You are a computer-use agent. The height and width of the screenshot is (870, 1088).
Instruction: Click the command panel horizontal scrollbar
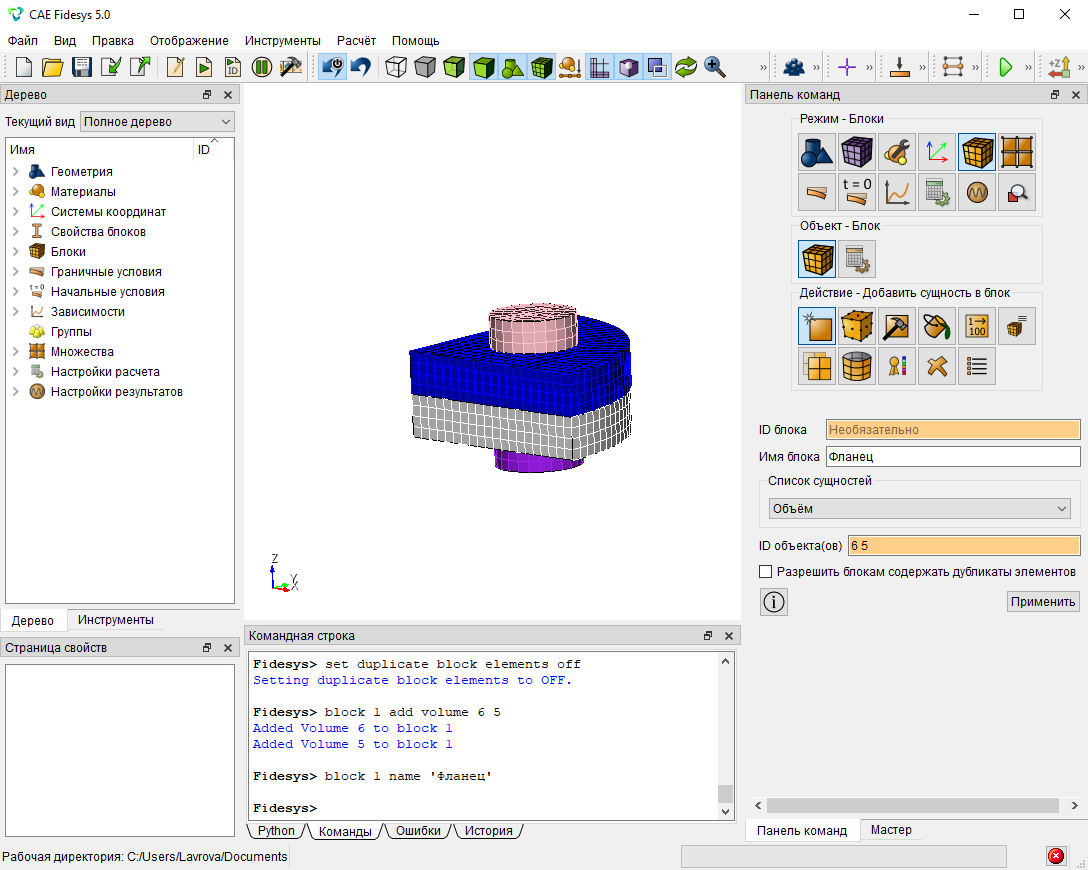[x=912, y=805]
